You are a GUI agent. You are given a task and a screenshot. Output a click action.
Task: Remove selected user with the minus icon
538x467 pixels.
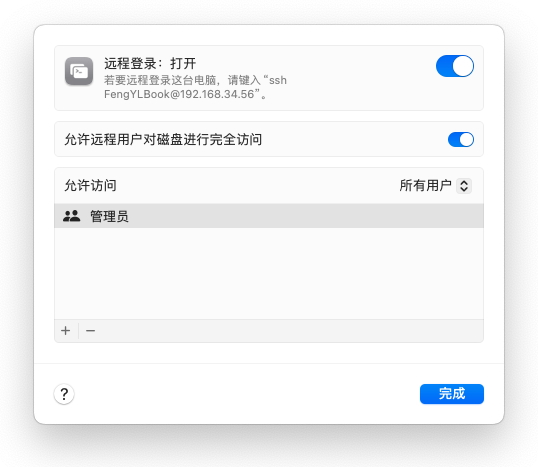[x=91, y=330]
